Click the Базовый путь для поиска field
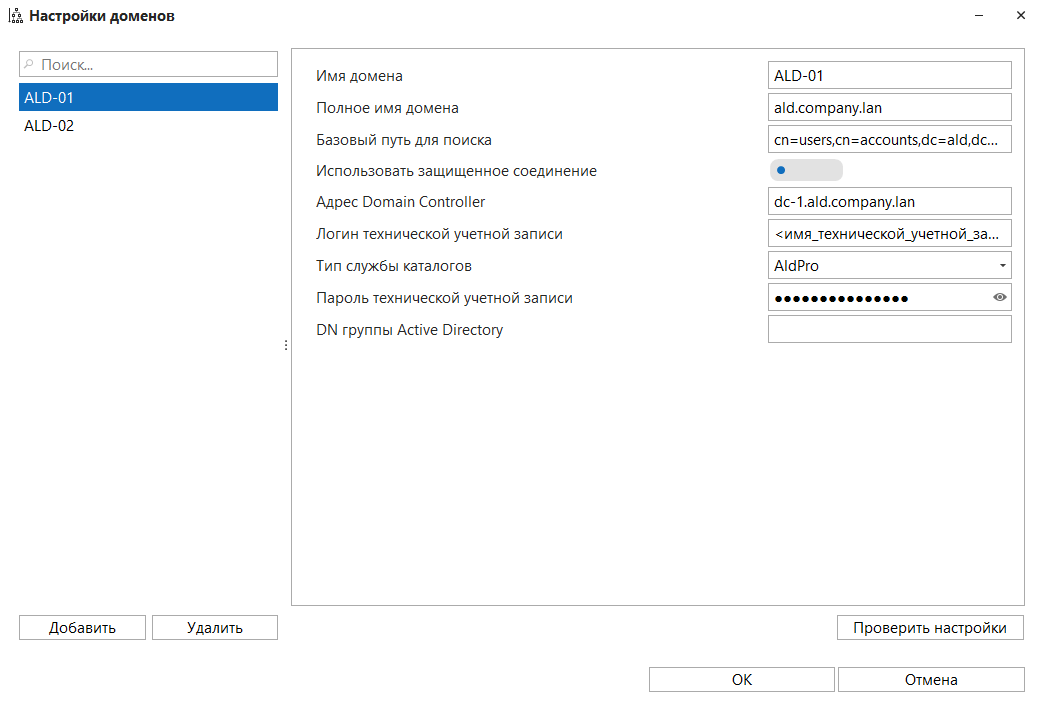Viewport: 1041px width, 722px height. (890, 139)
